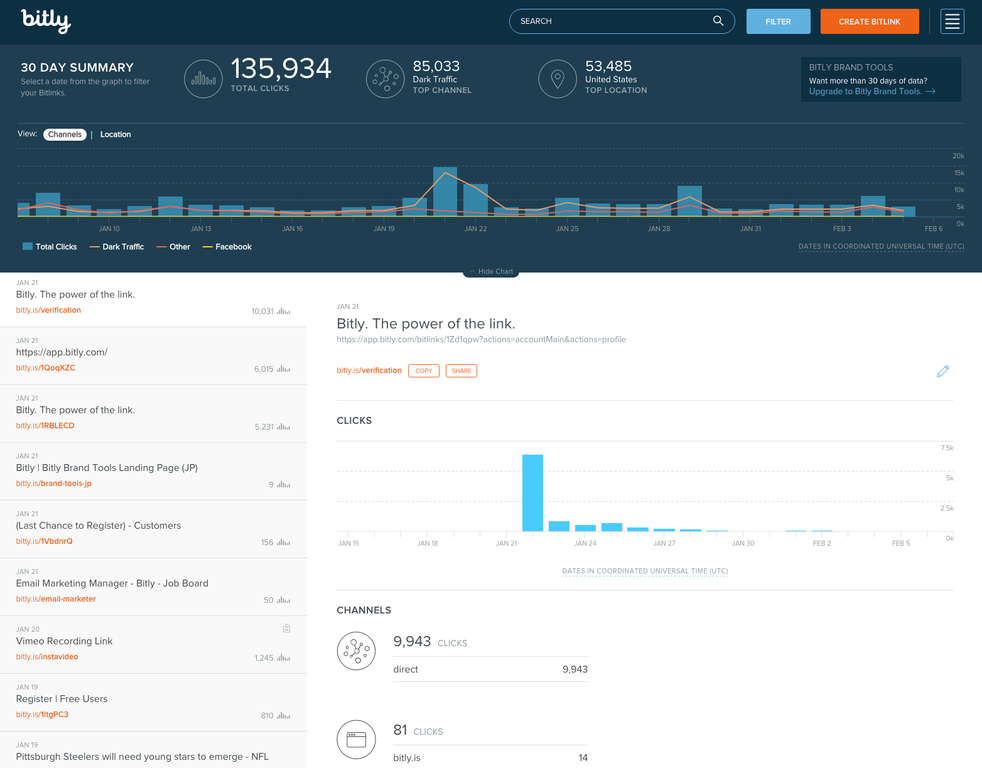Open bitly.is/1RBLECD link in list
Screen dimensions: 982x768
(45, 425)
